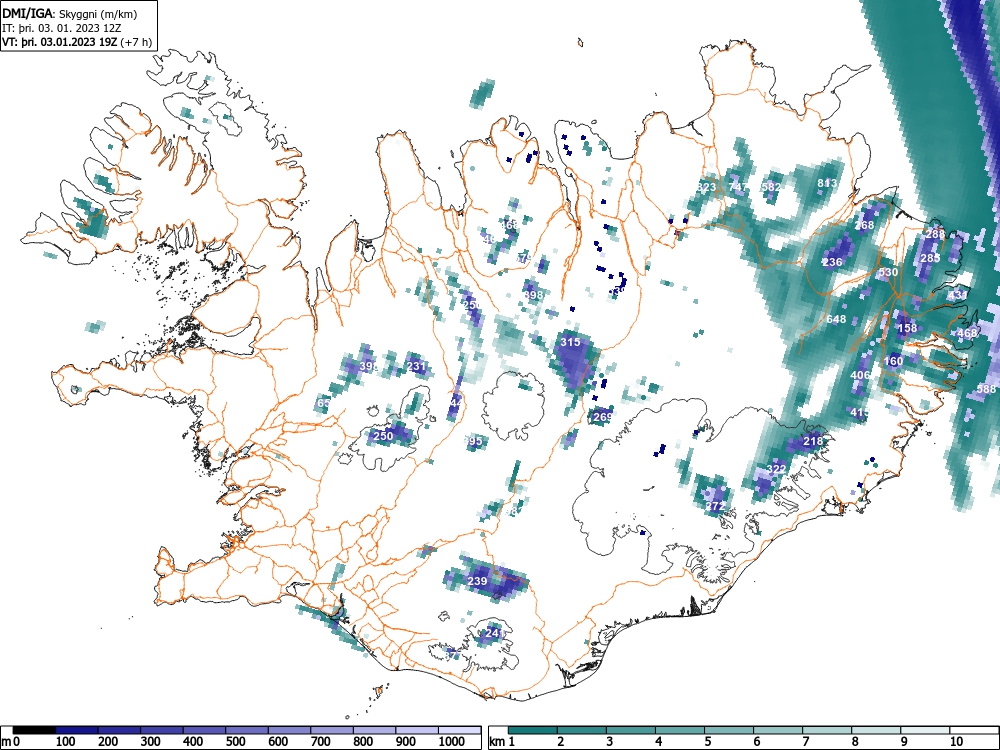
Task: Click the visibility value 588 offshore in the east
Action: [x=986, y=389]
